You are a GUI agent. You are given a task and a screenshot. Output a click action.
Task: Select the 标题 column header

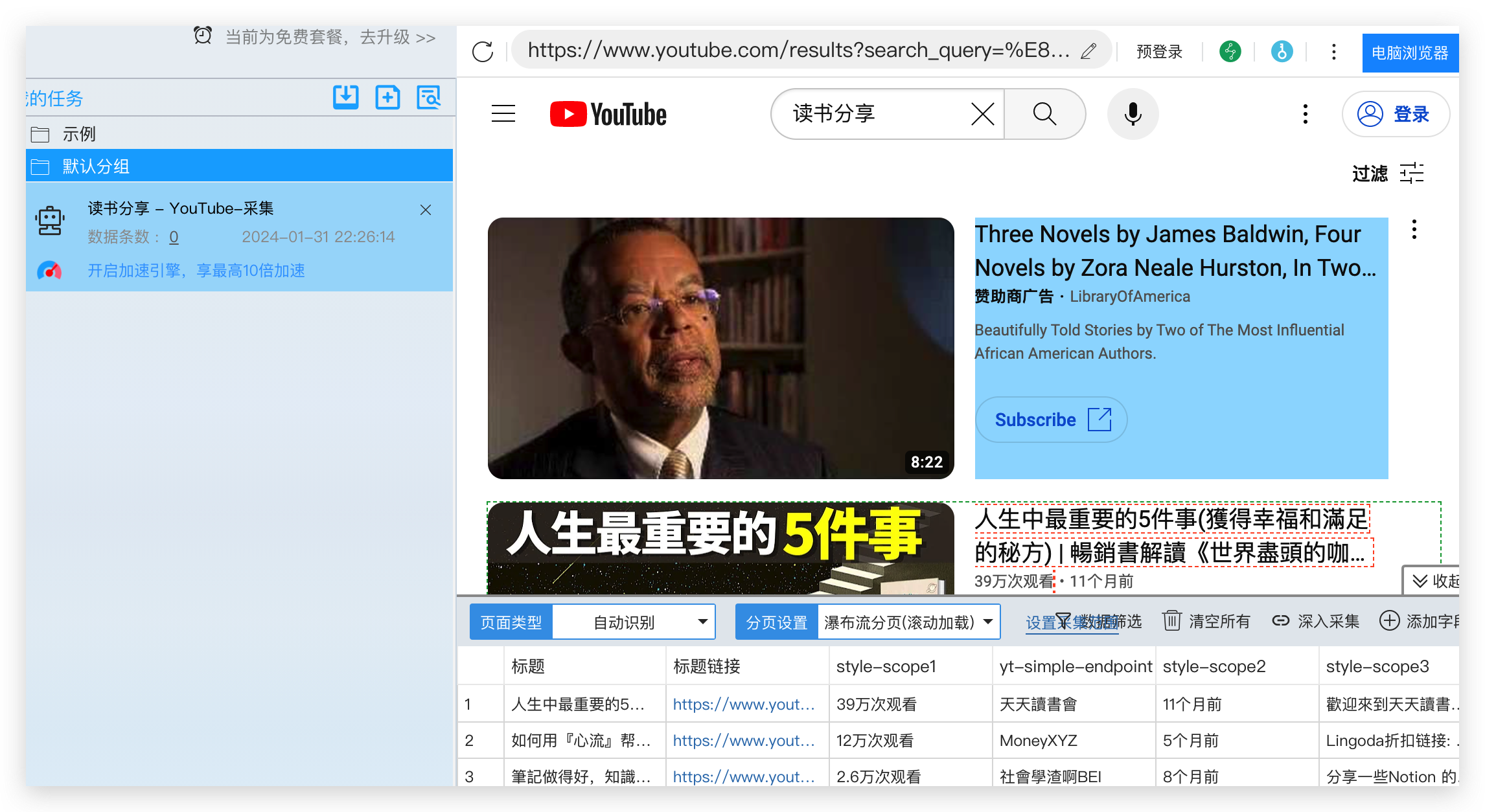click(584, 666)
